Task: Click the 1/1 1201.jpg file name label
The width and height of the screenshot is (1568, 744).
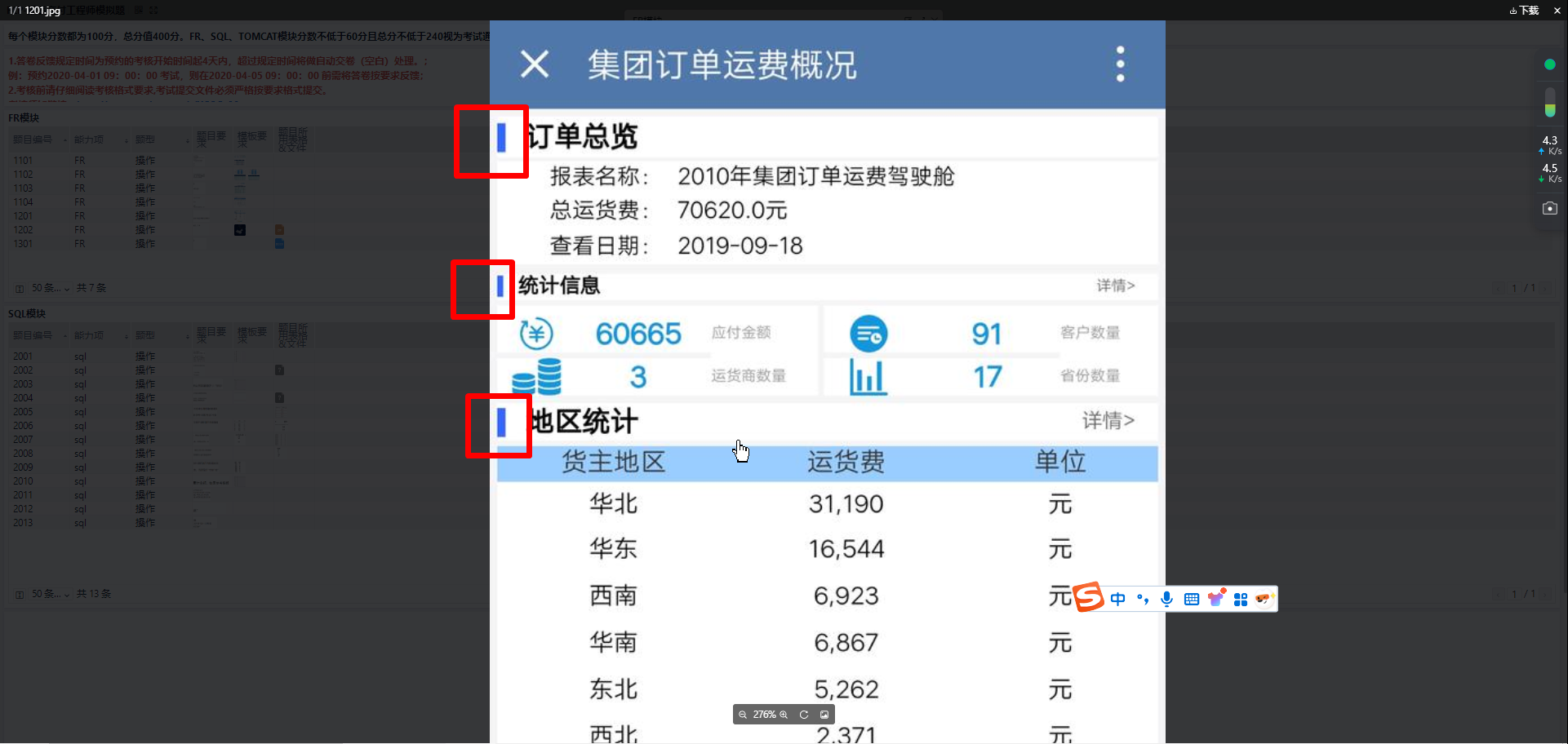Action: (x=34, y=11)
